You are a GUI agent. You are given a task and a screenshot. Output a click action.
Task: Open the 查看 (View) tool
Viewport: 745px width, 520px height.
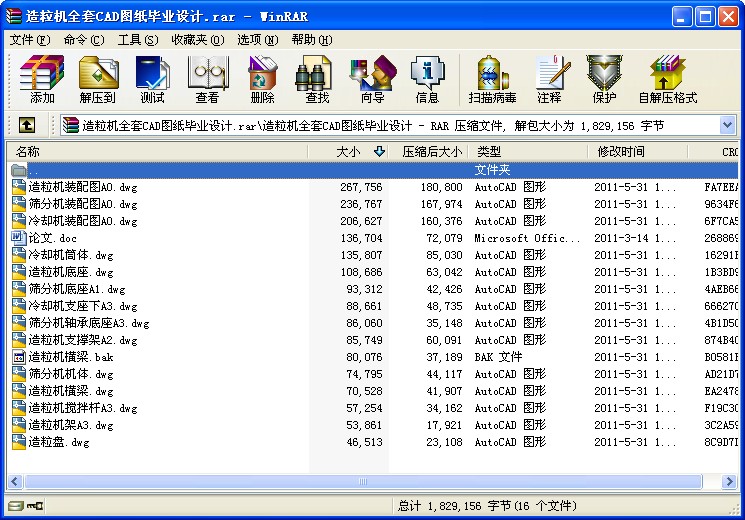click(208, 79)
